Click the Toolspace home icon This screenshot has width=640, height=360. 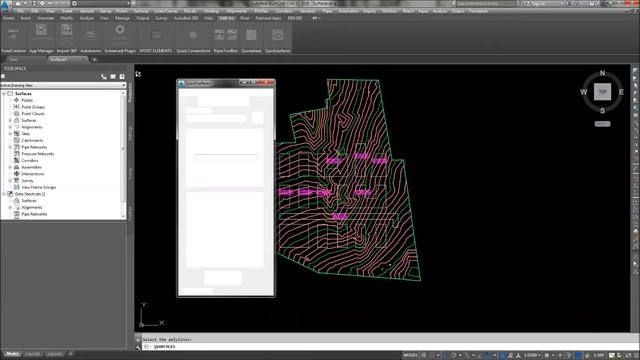point(3,76)
